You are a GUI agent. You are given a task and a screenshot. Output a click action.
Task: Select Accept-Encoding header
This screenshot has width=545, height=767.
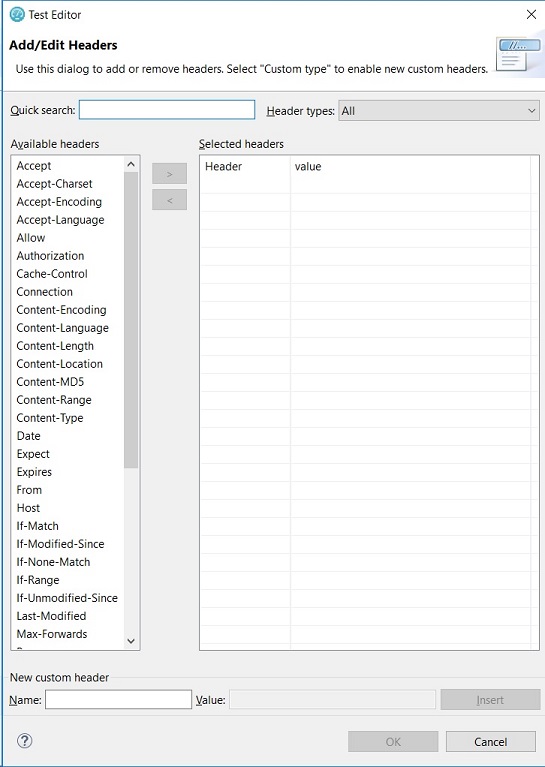coord(59,202)
